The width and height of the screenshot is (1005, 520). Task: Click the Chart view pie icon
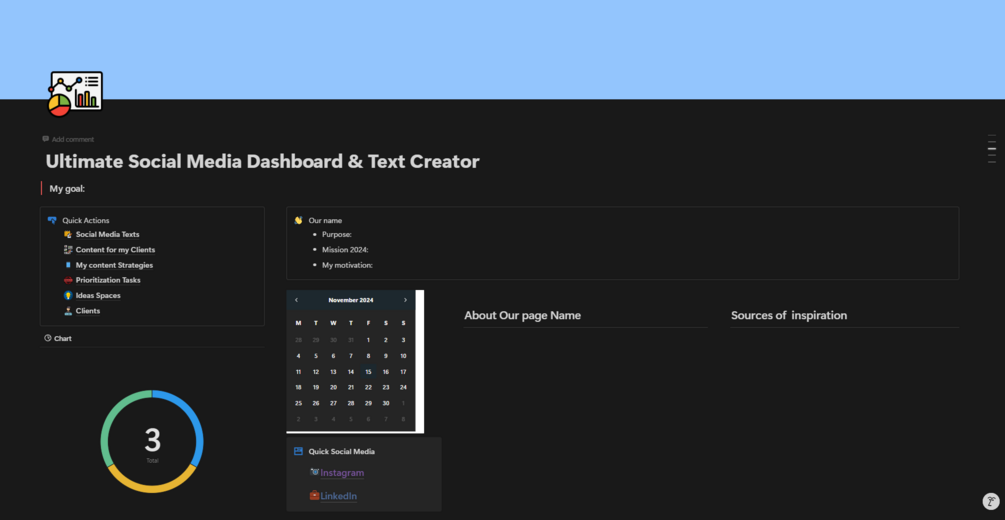click(x=47, y=338)
